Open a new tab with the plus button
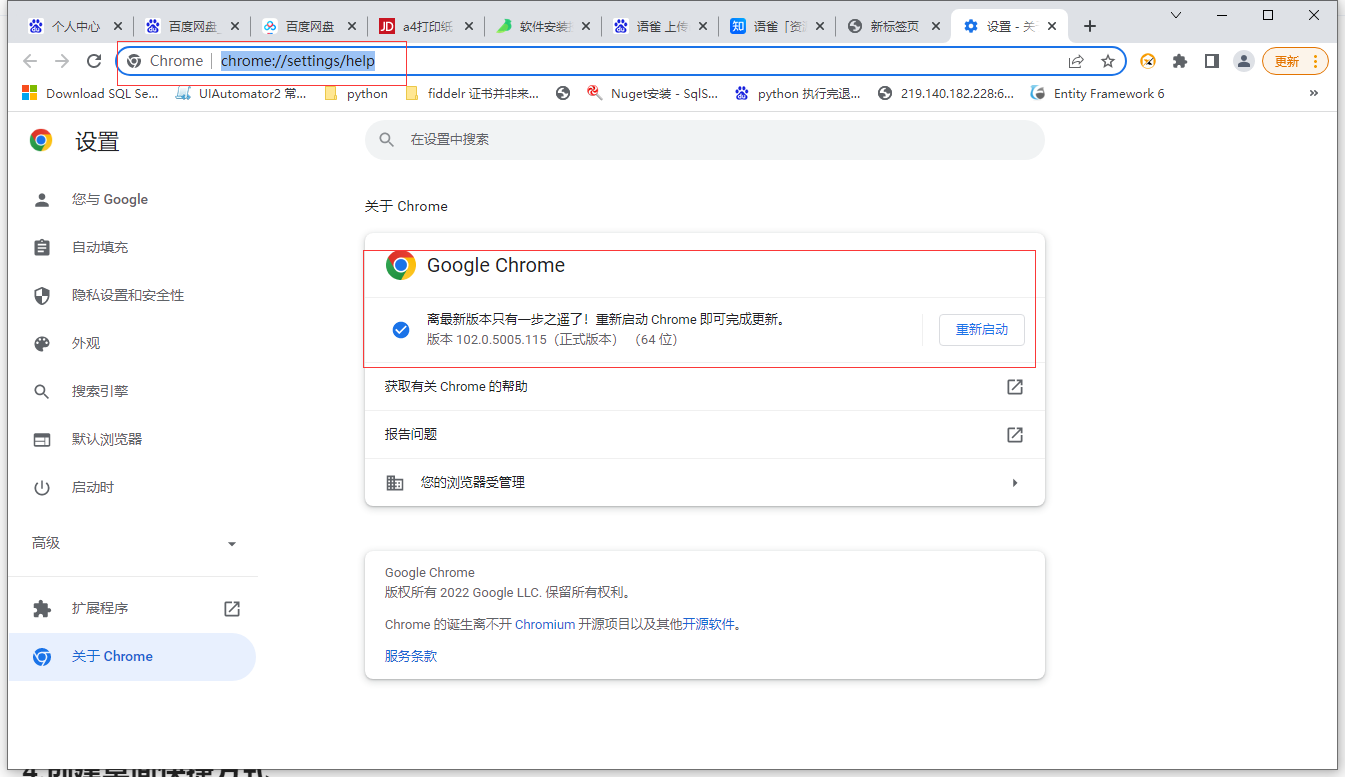The image size is (1345, 777). point(1090,26)
